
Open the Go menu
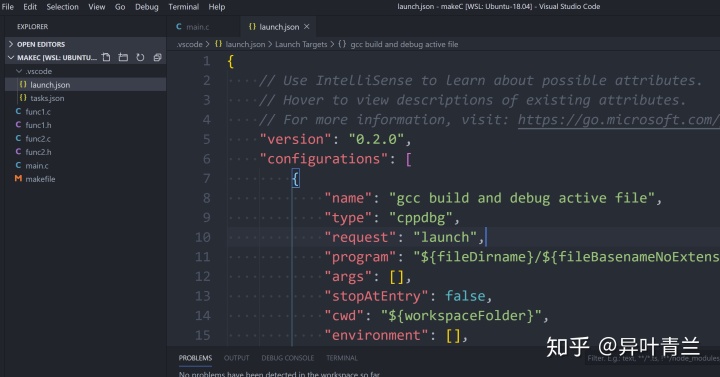[x=120, y=7]
